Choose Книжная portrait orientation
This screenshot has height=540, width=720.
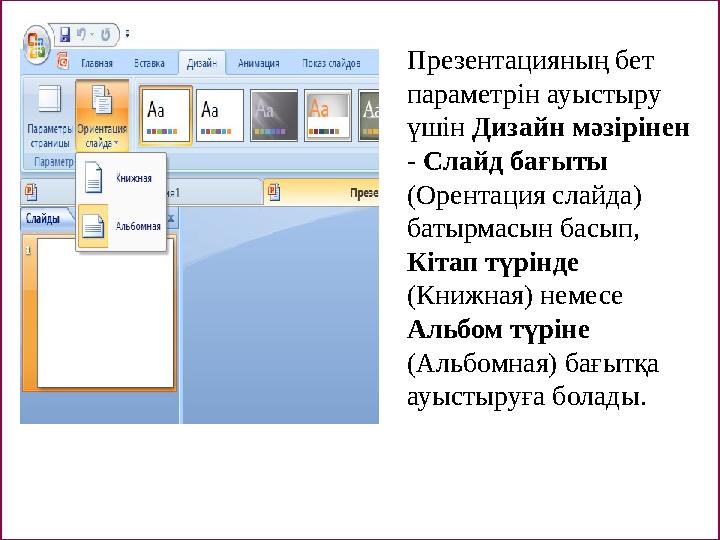pyautogui.click(x=121, y=178)
